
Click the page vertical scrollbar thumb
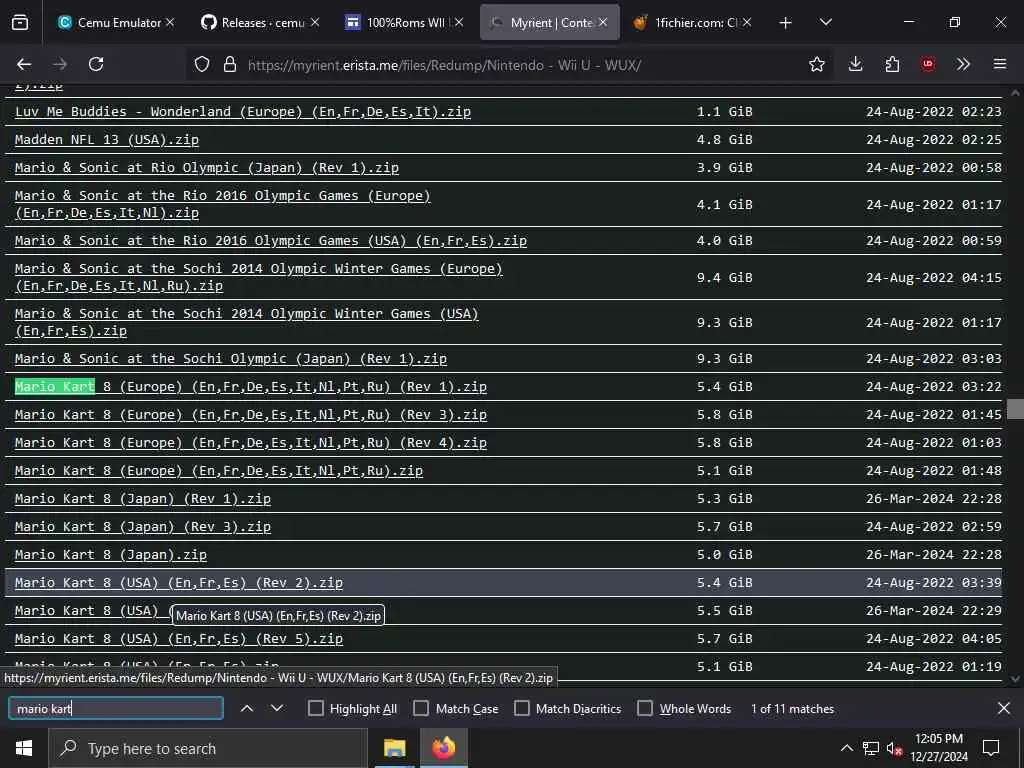point(1016,409)
